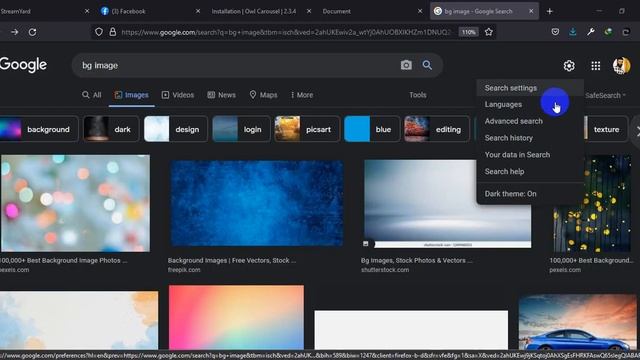This screenshot has height=360, width=640.
Task: Filter images by background chip
Action: click(39, 129)
